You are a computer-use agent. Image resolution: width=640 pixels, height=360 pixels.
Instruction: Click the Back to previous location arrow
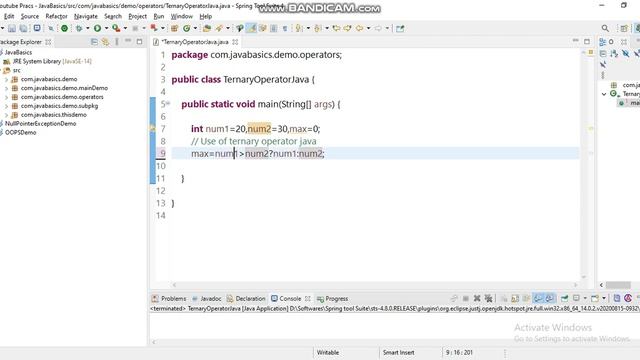point(359,28)
